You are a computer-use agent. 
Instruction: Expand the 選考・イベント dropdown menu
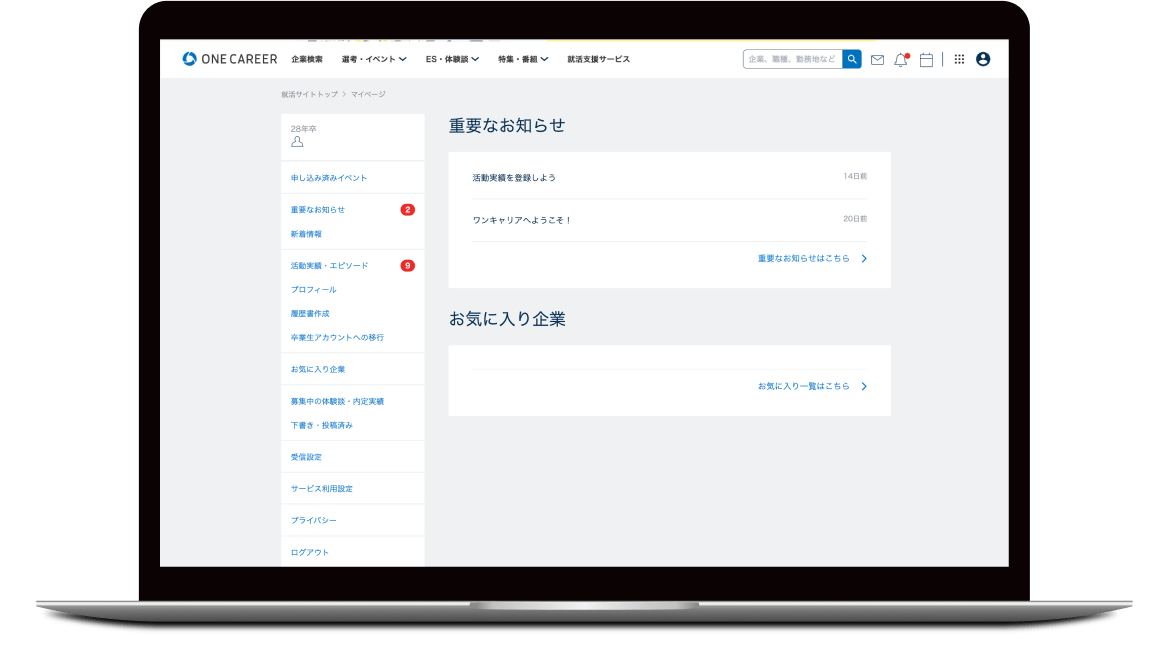pyautogui.click(x=373, y=59)
